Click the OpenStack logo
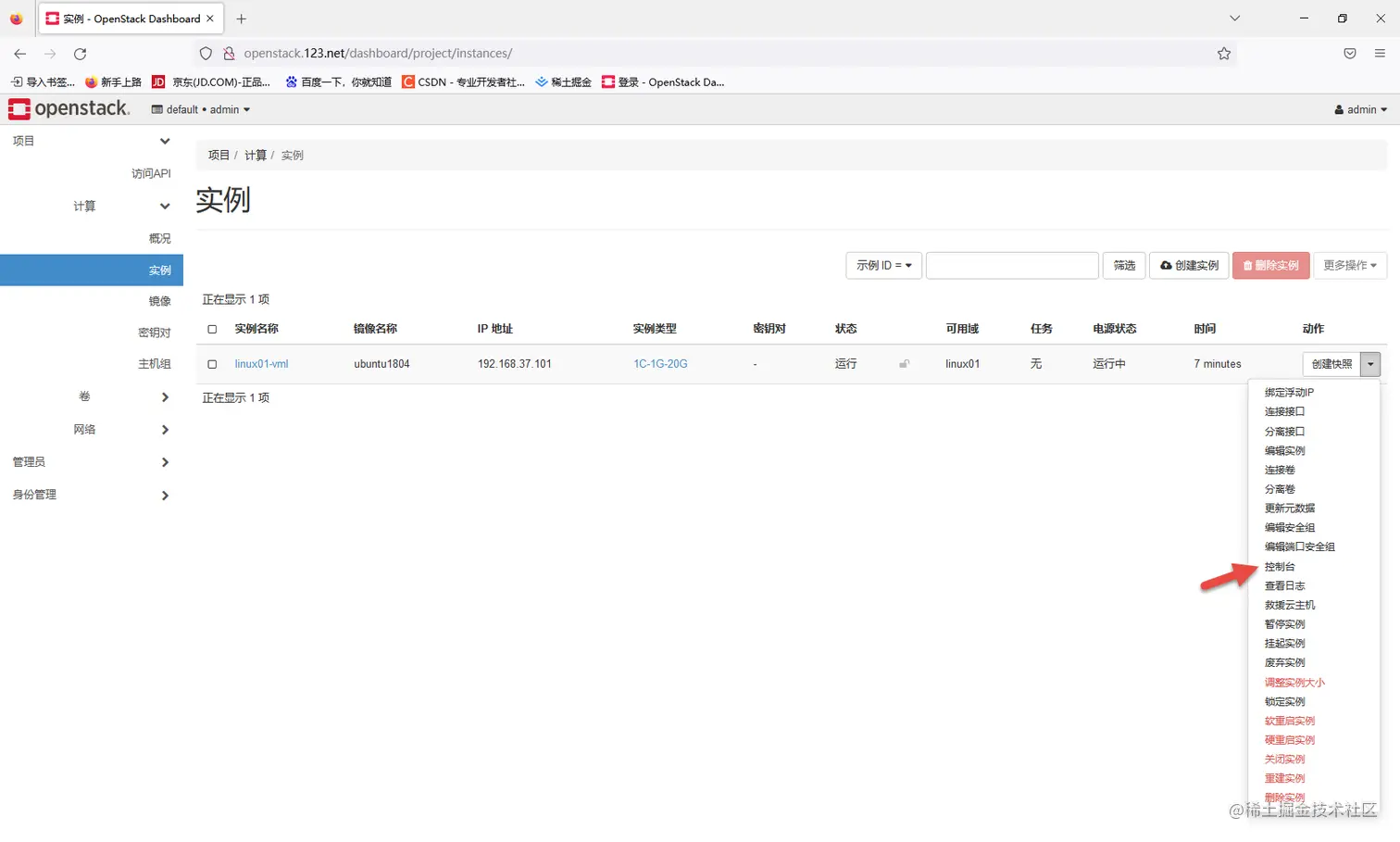 (69, 109)
